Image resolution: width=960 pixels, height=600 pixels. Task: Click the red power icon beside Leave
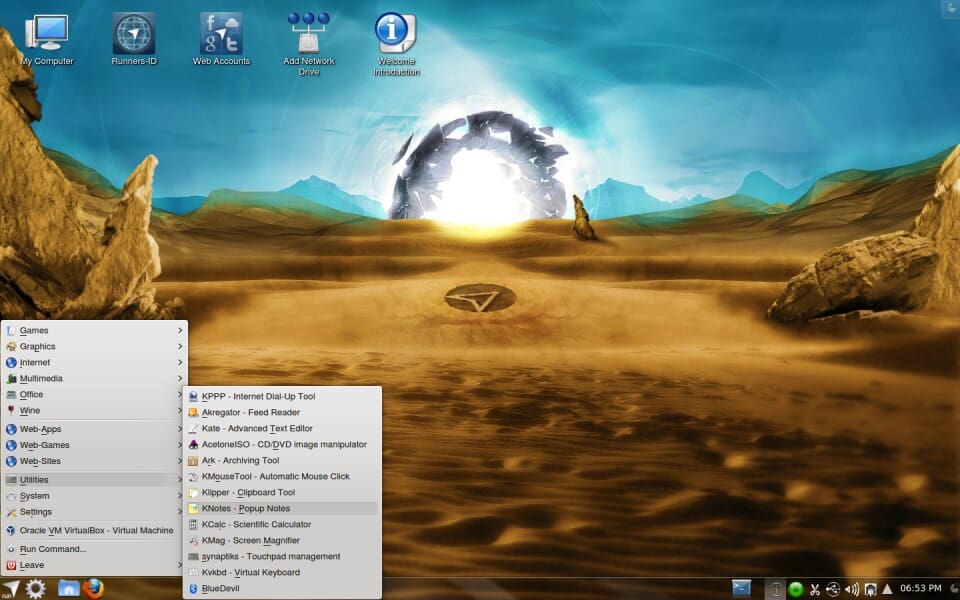(11, 565)
